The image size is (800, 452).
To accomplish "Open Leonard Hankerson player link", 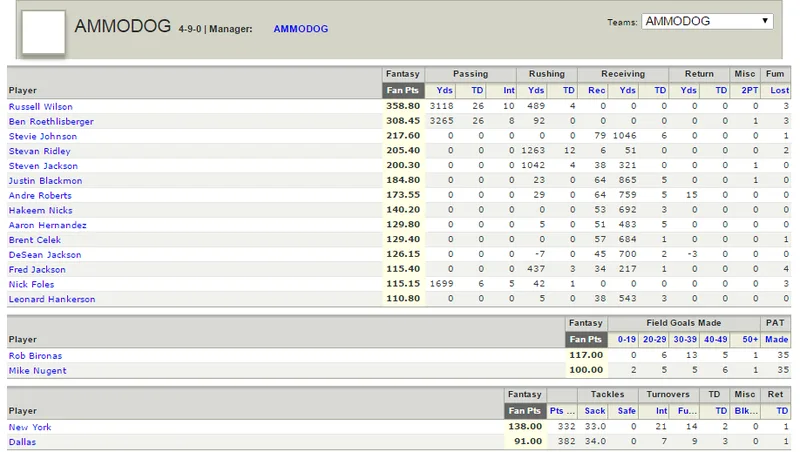I will pyautogui.click(x=52, y=299).
